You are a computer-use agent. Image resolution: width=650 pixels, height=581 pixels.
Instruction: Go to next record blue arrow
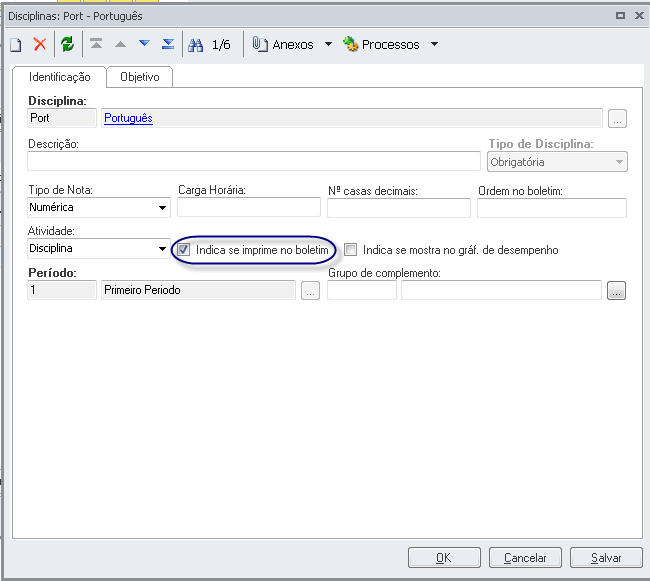coord(144,43)
